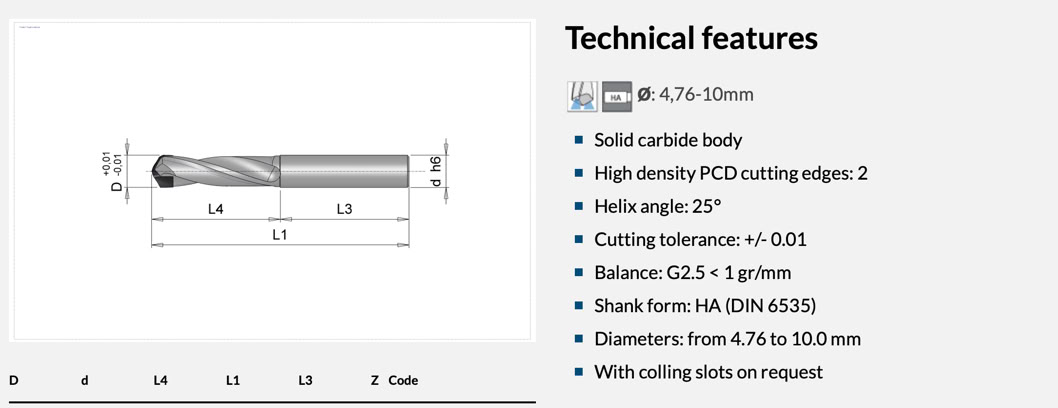The image size is (1058, 408).
Task: Click the L1 table column header
Action: pyautogui.click(x=233, y=381)
